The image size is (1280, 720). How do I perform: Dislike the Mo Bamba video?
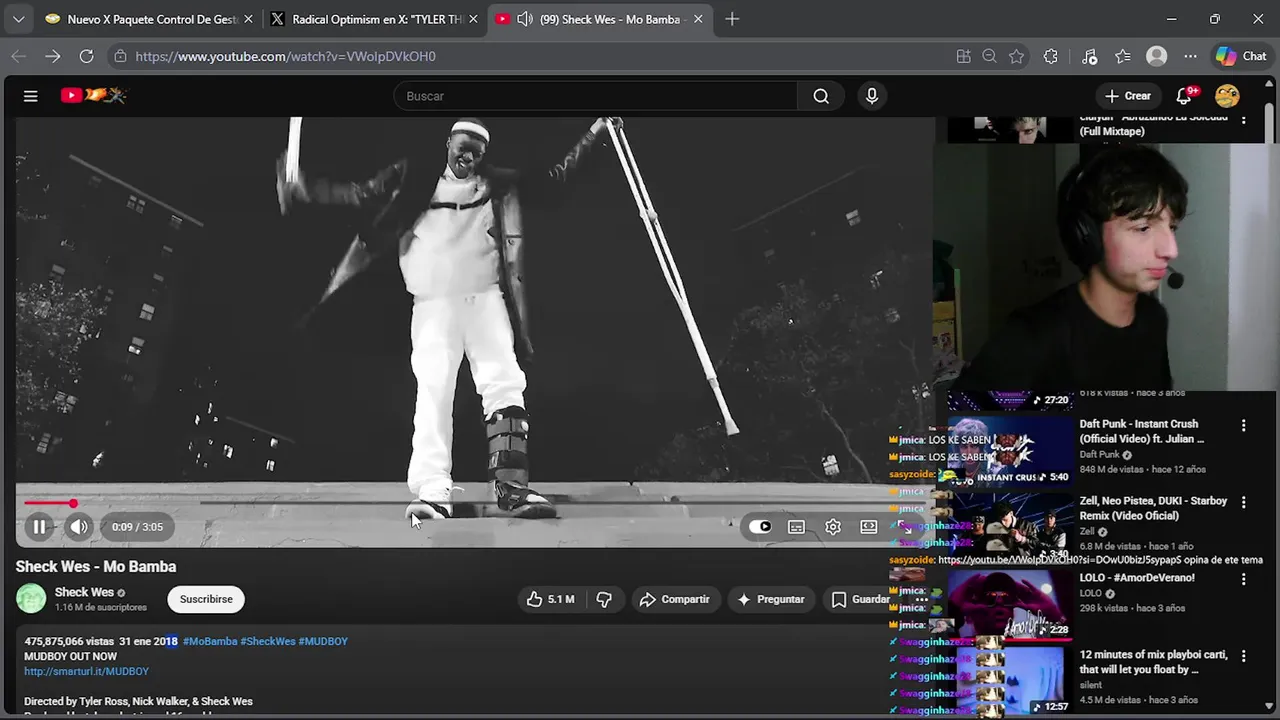click(x=604, y=599)
